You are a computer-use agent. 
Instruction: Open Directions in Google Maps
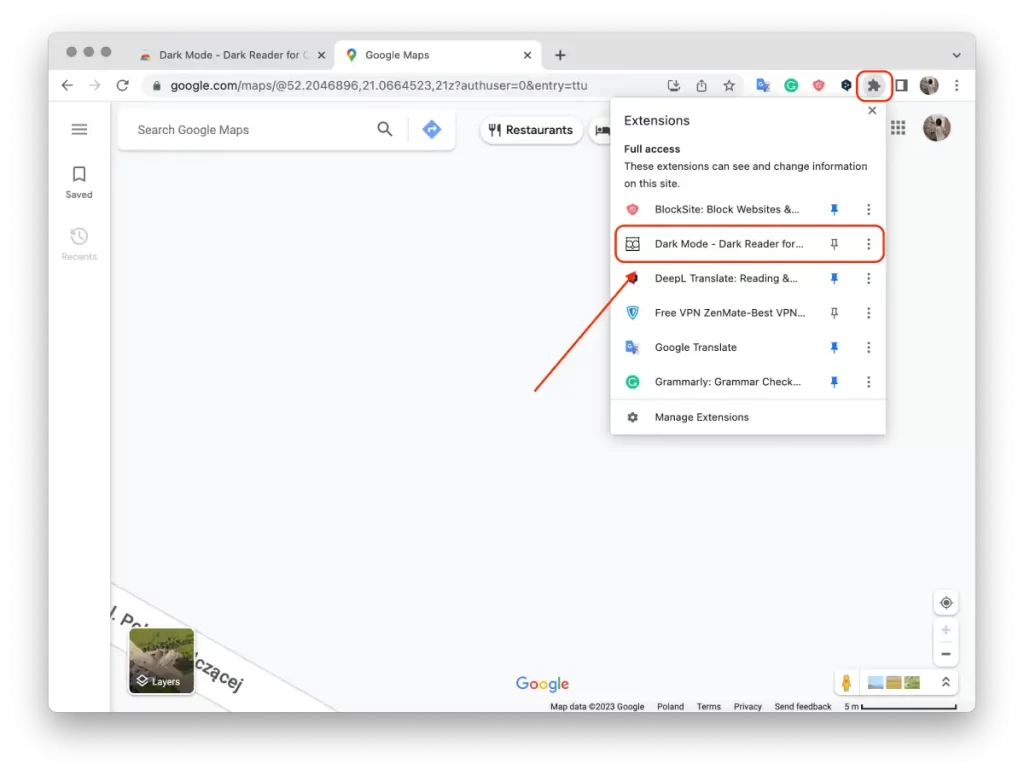[431, 129]
